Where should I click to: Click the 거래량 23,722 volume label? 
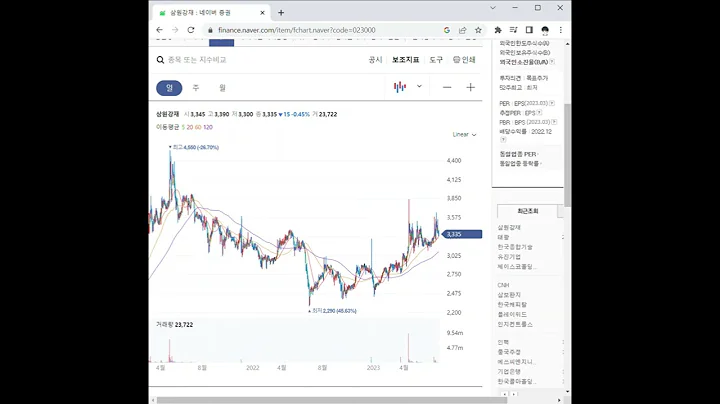click(174, 325)
